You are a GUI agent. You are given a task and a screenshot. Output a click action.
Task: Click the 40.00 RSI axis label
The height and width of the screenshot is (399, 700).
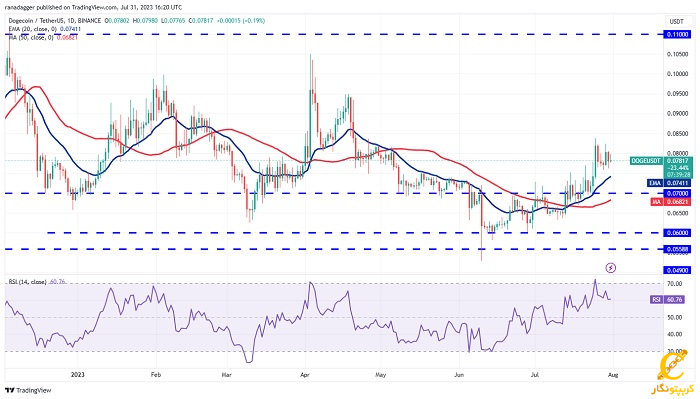pyautogui.click(x=674, y=334)
